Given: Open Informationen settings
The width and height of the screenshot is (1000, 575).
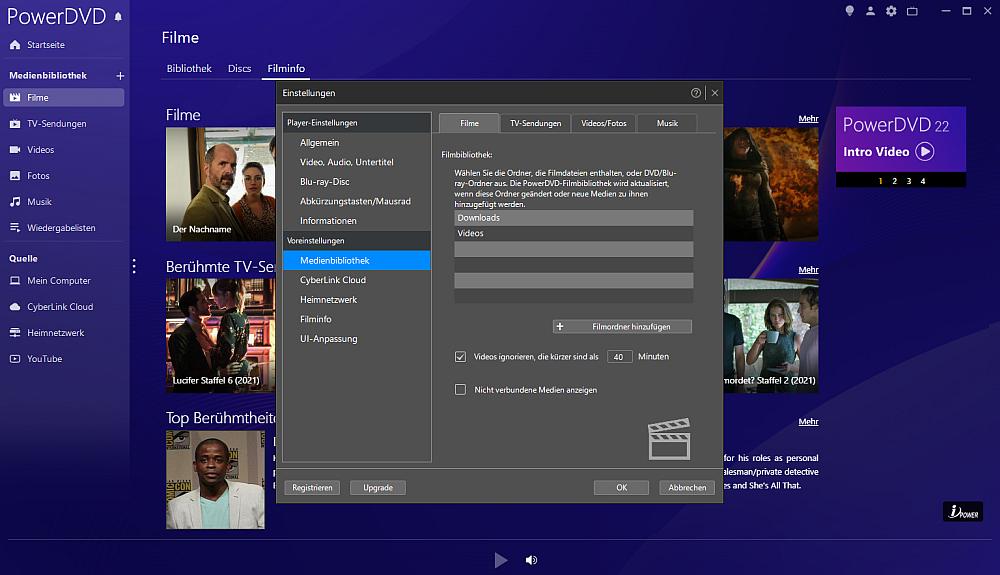Looking at the screenshot, I should pos(357,221).
